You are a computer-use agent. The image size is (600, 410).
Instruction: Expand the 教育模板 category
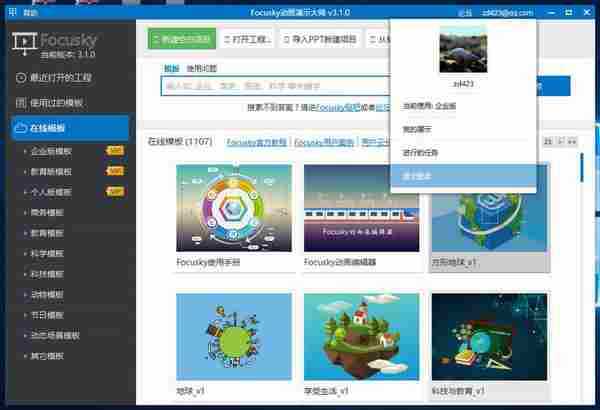coord(47,233)
